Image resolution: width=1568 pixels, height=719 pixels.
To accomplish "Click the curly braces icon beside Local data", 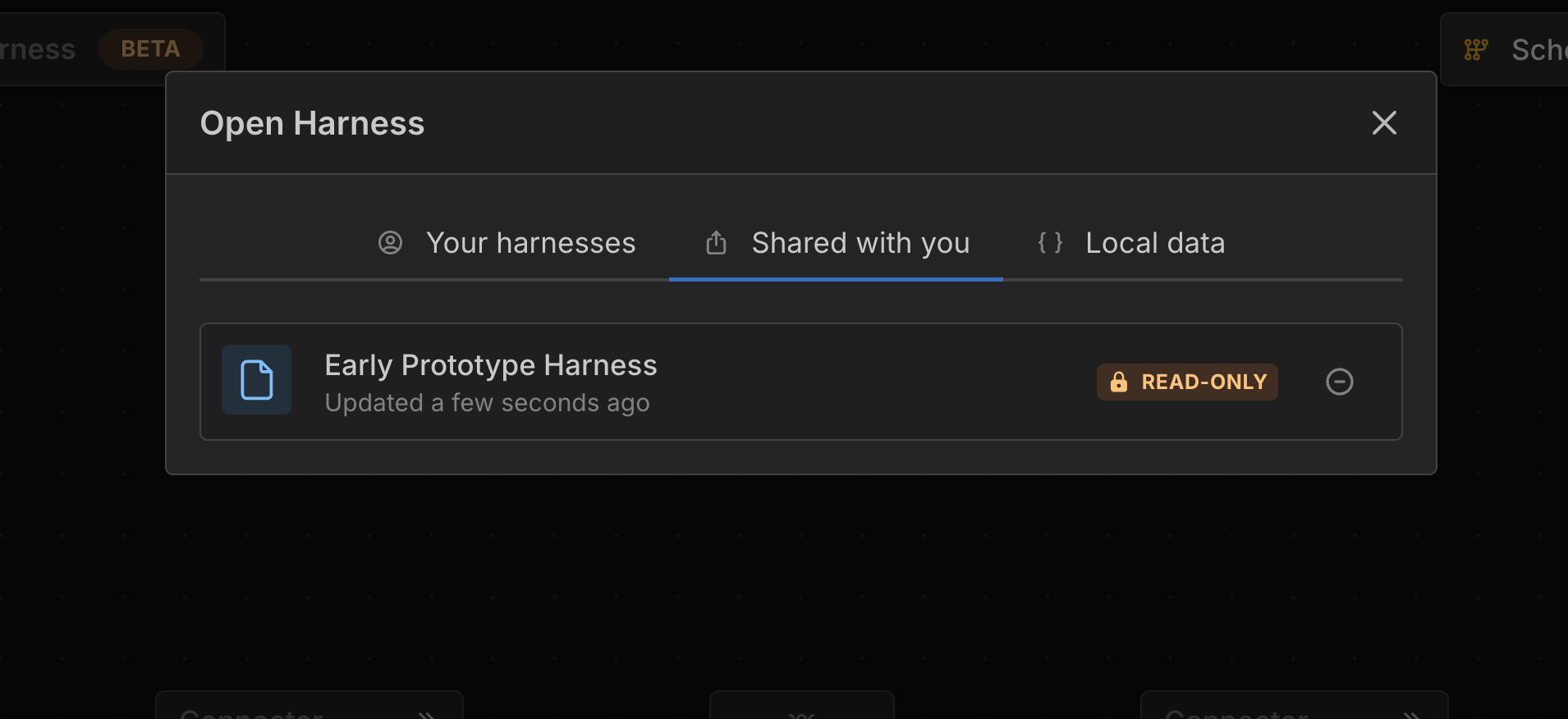I will pos(1050,243).
